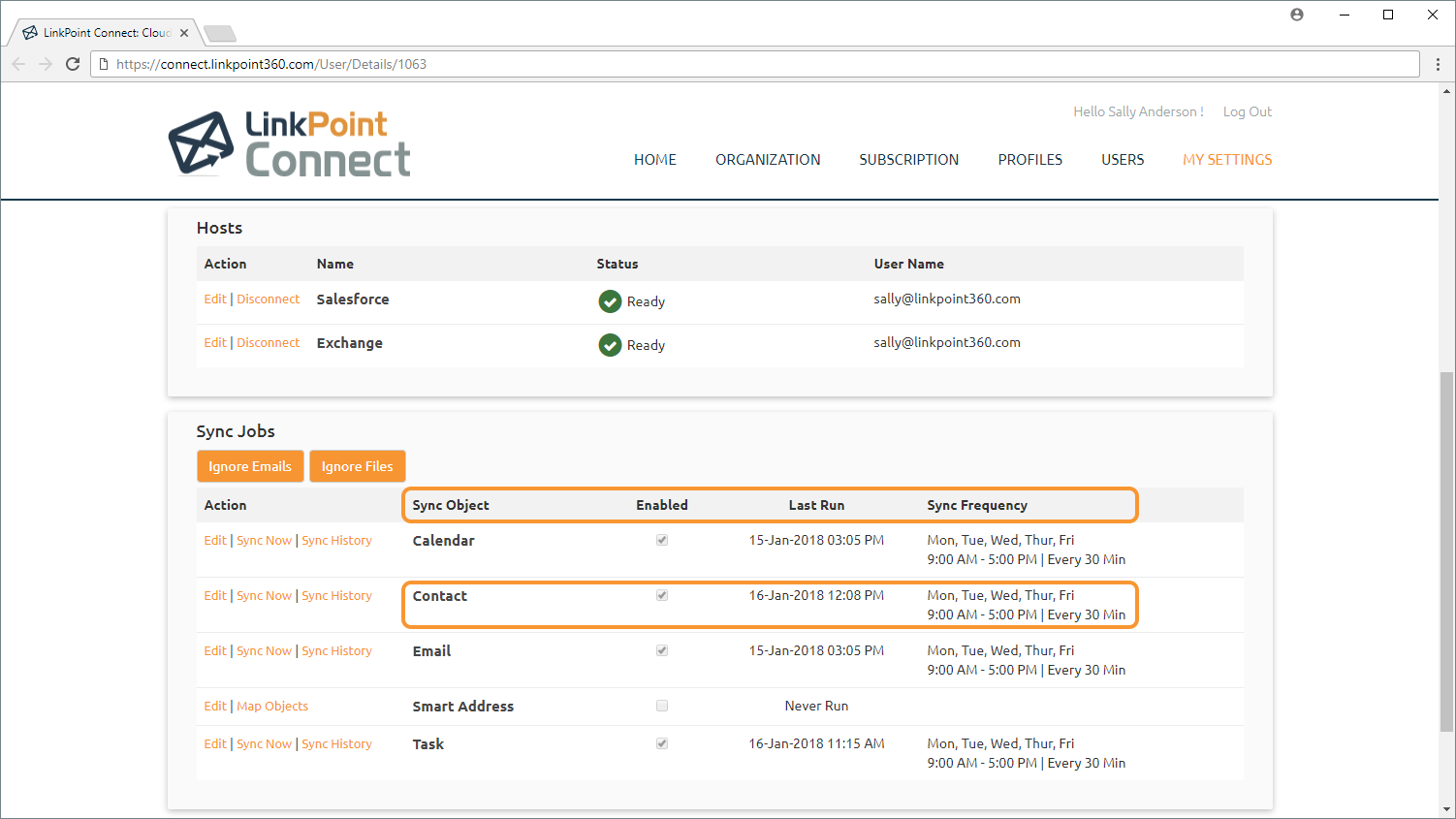Open the Chrome three-dot menu
Viewport: 1456px width, 819px height.
coord(1438,64)
